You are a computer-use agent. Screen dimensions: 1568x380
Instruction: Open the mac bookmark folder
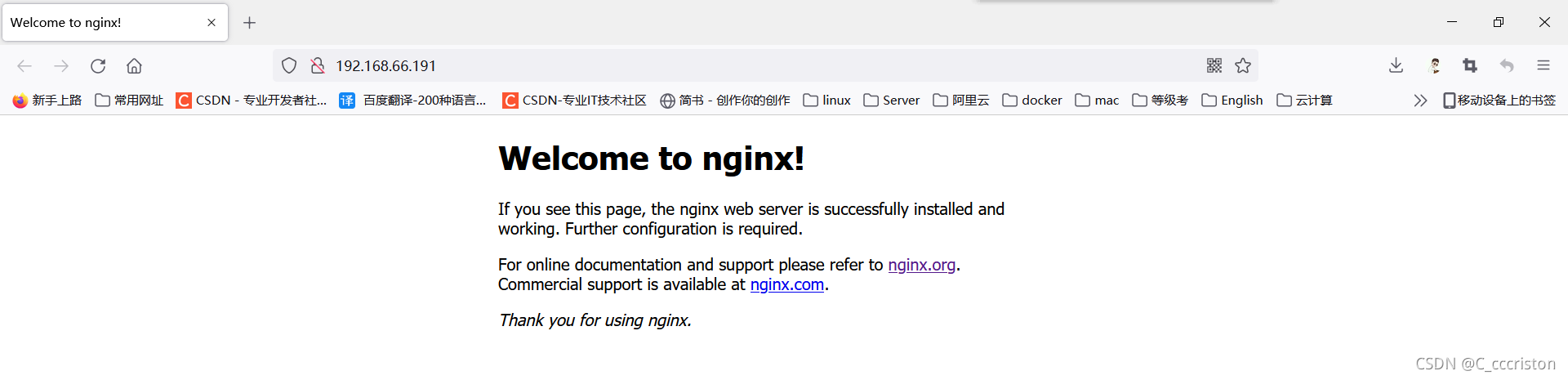(1098, 101)
